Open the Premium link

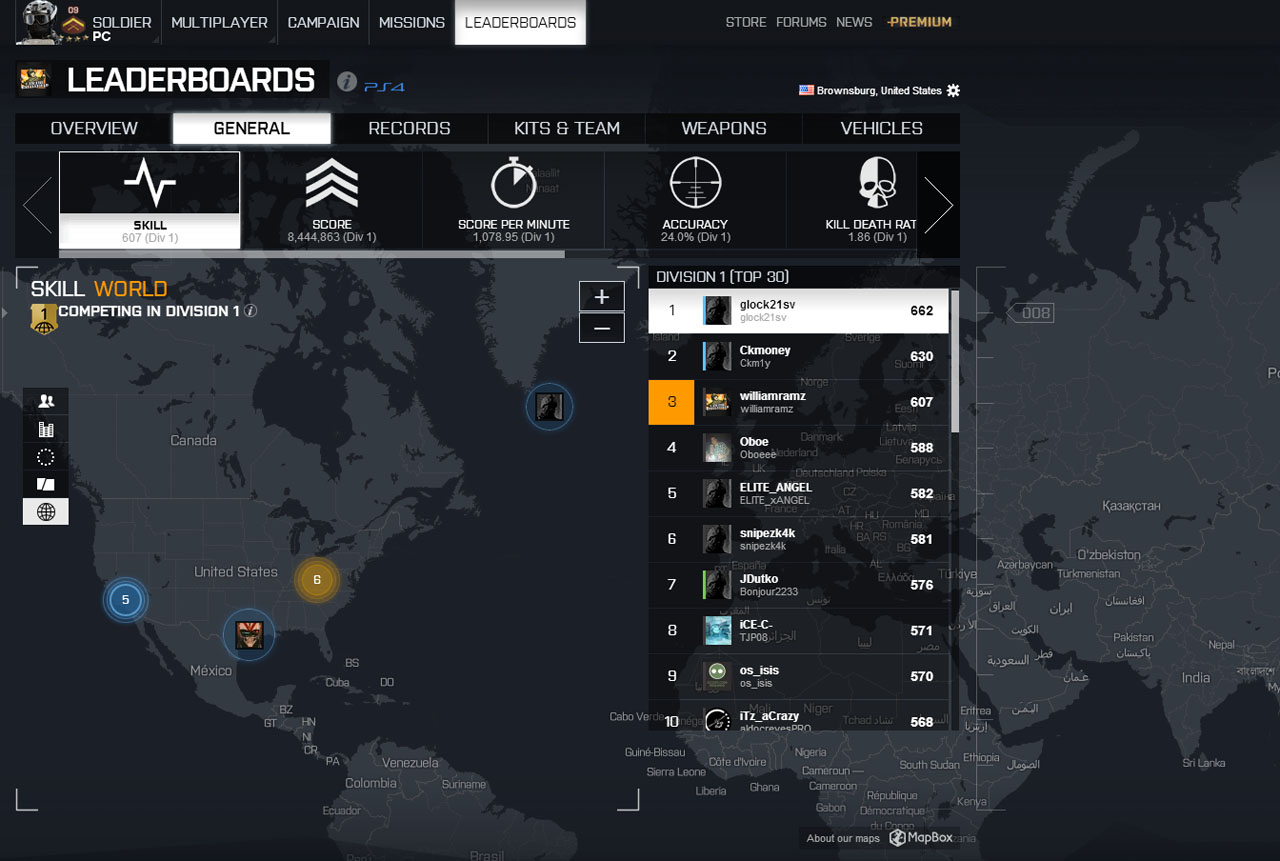[x=919, y=22]
